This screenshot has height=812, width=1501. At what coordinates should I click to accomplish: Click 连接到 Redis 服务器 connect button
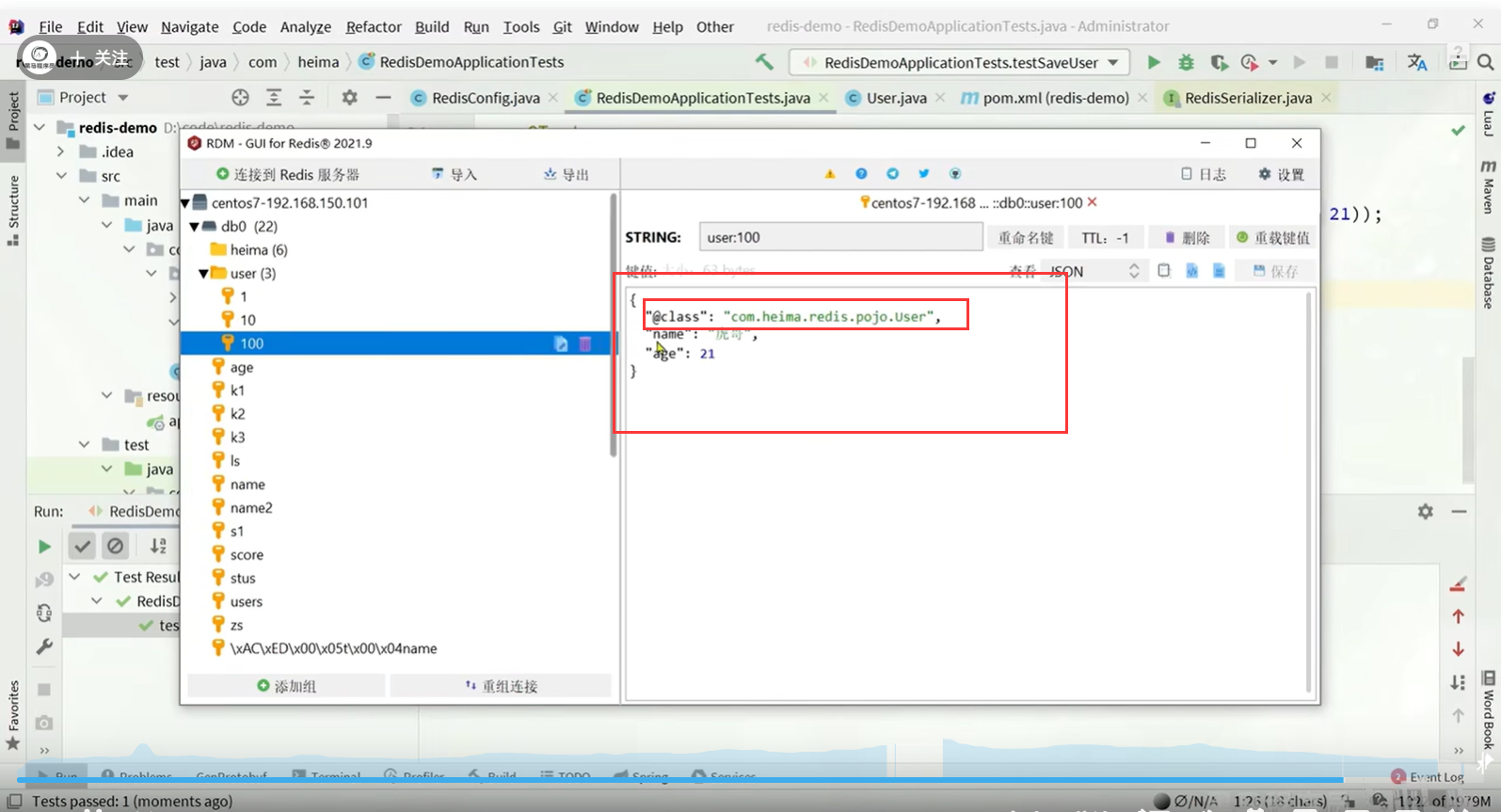click(288, 174)
